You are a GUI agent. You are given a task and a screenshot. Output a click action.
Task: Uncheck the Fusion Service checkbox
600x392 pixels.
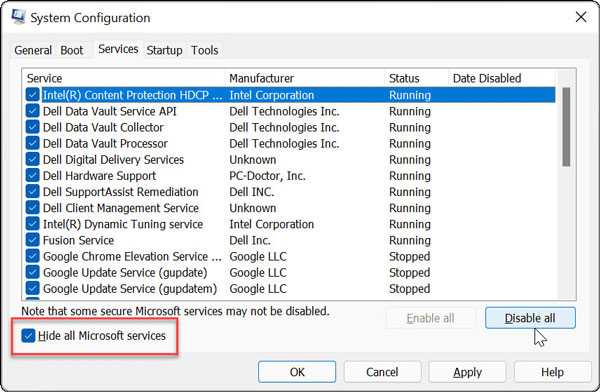click(x=33, y=240)
